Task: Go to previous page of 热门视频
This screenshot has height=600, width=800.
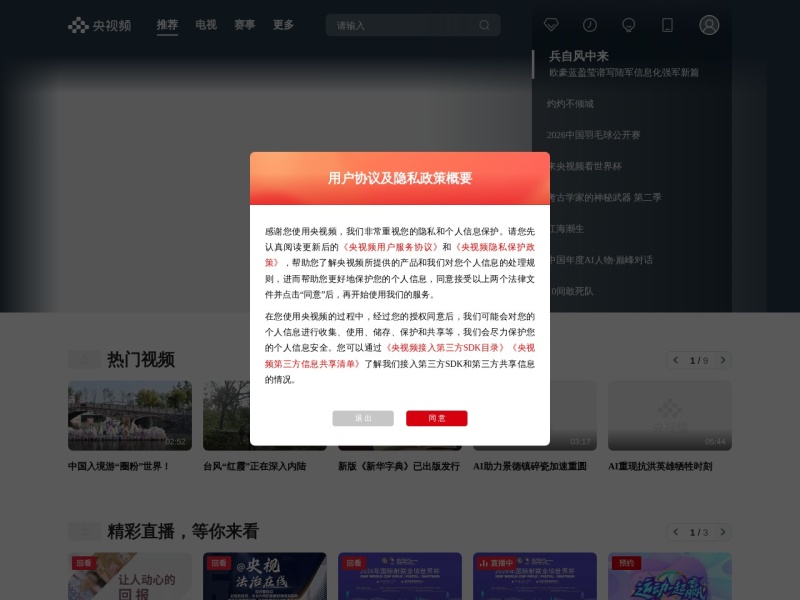Action: (x=676, y=360)
